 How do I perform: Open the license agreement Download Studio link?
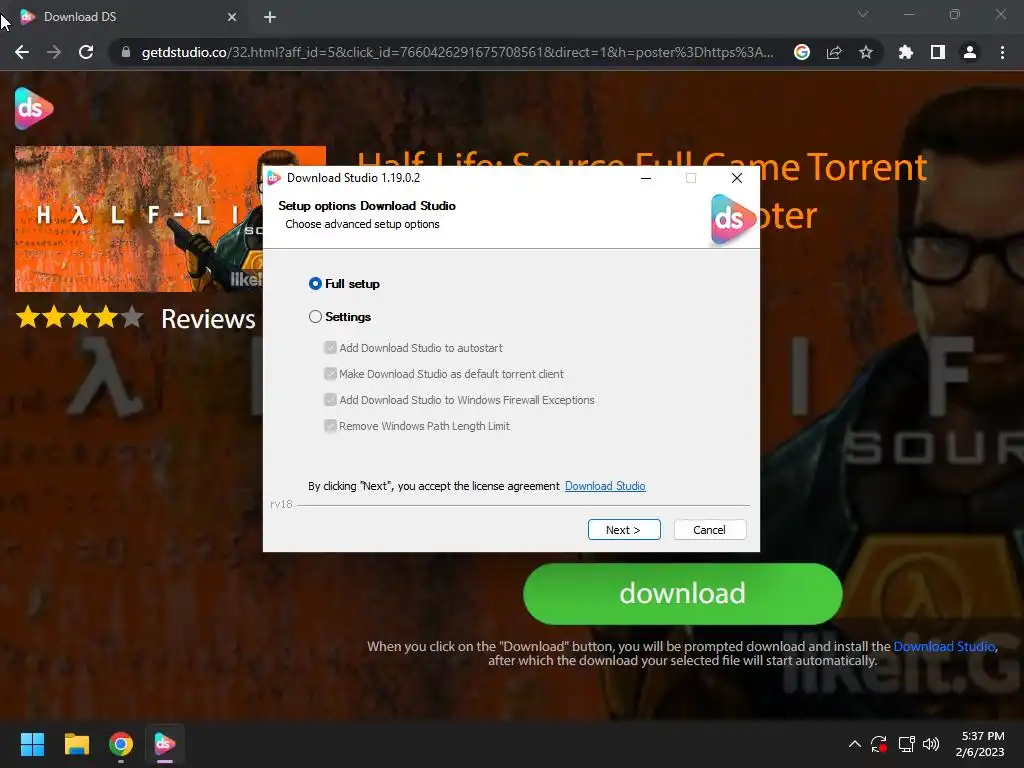(605, 486)
